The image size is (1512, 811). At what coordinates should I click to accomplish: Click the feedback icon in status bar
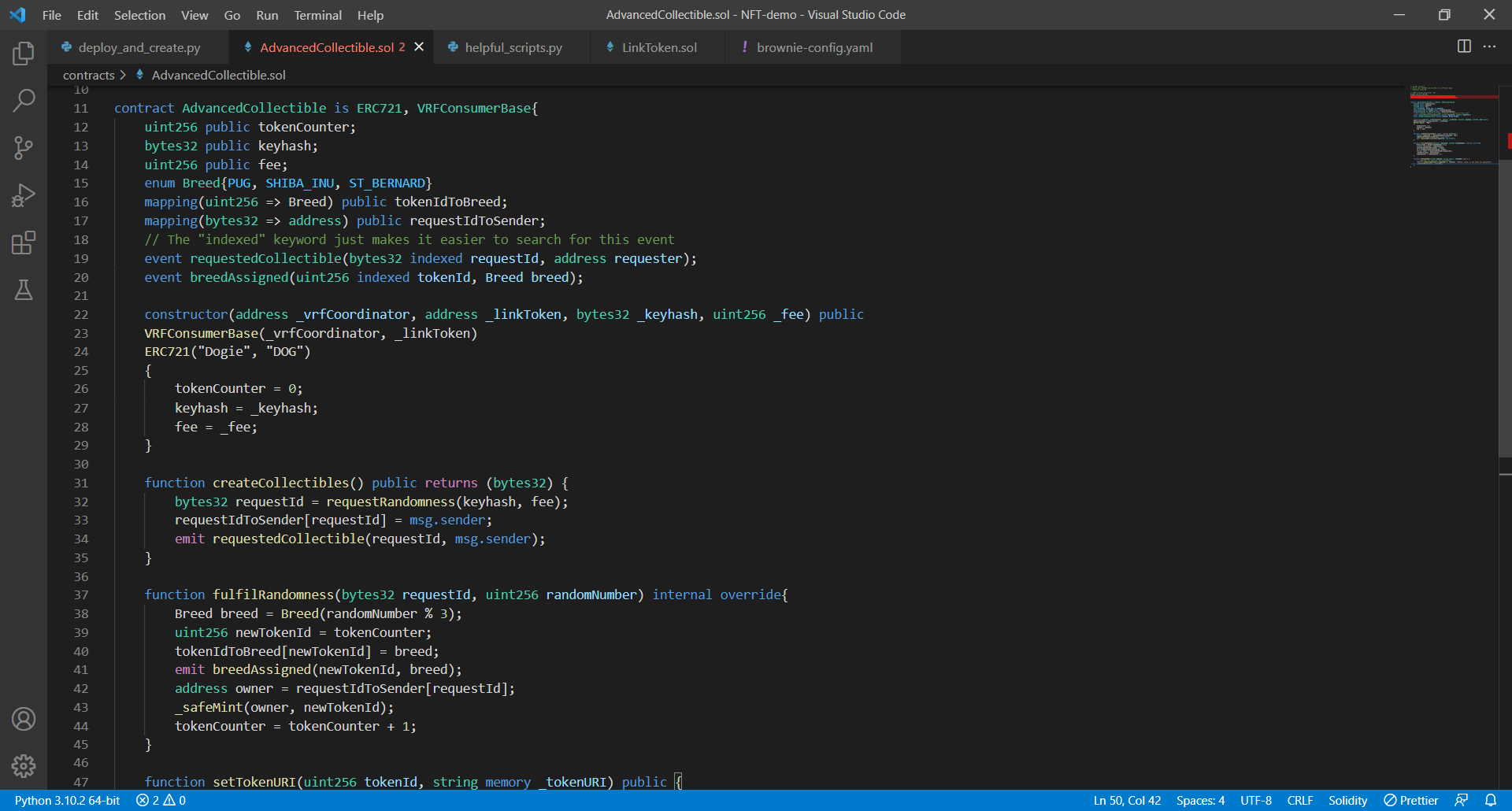tap(1462, 800)
